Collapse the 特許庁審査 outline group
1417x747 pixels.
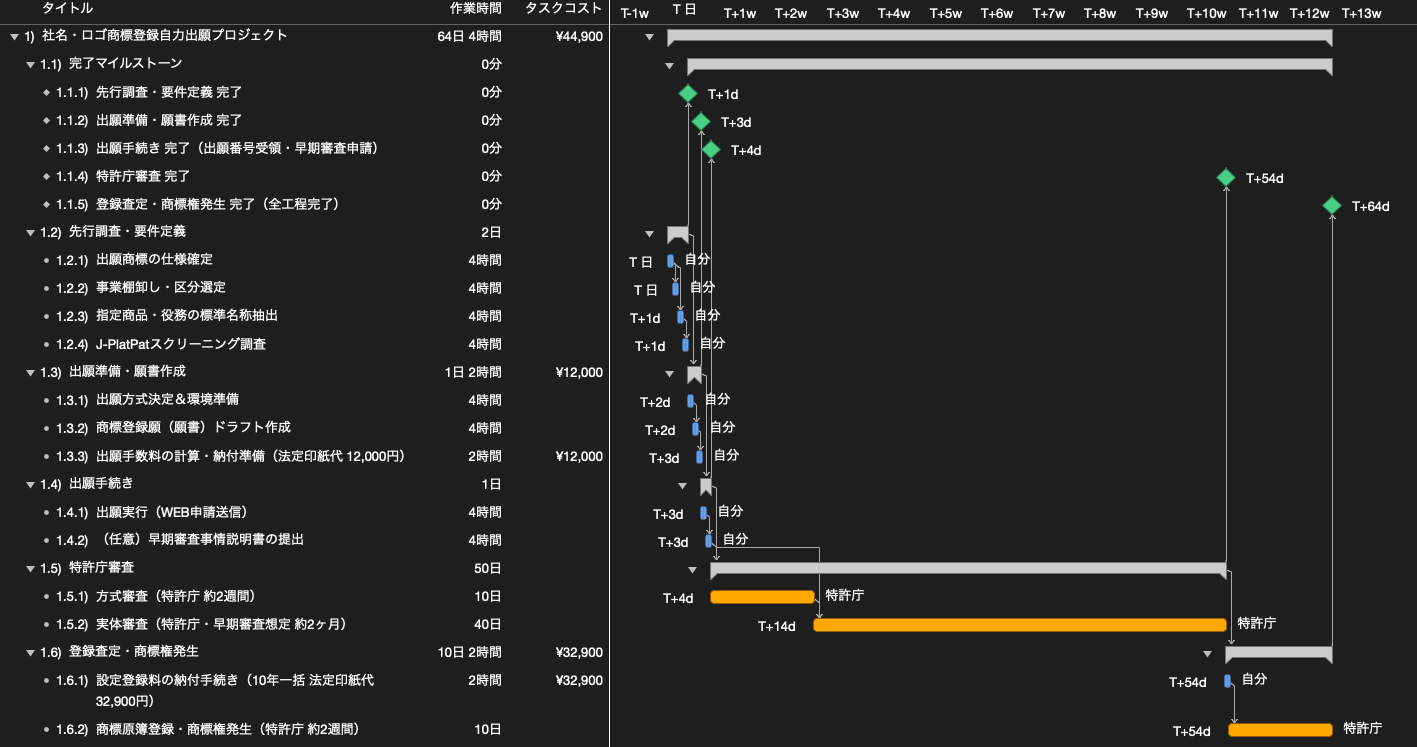31,569
